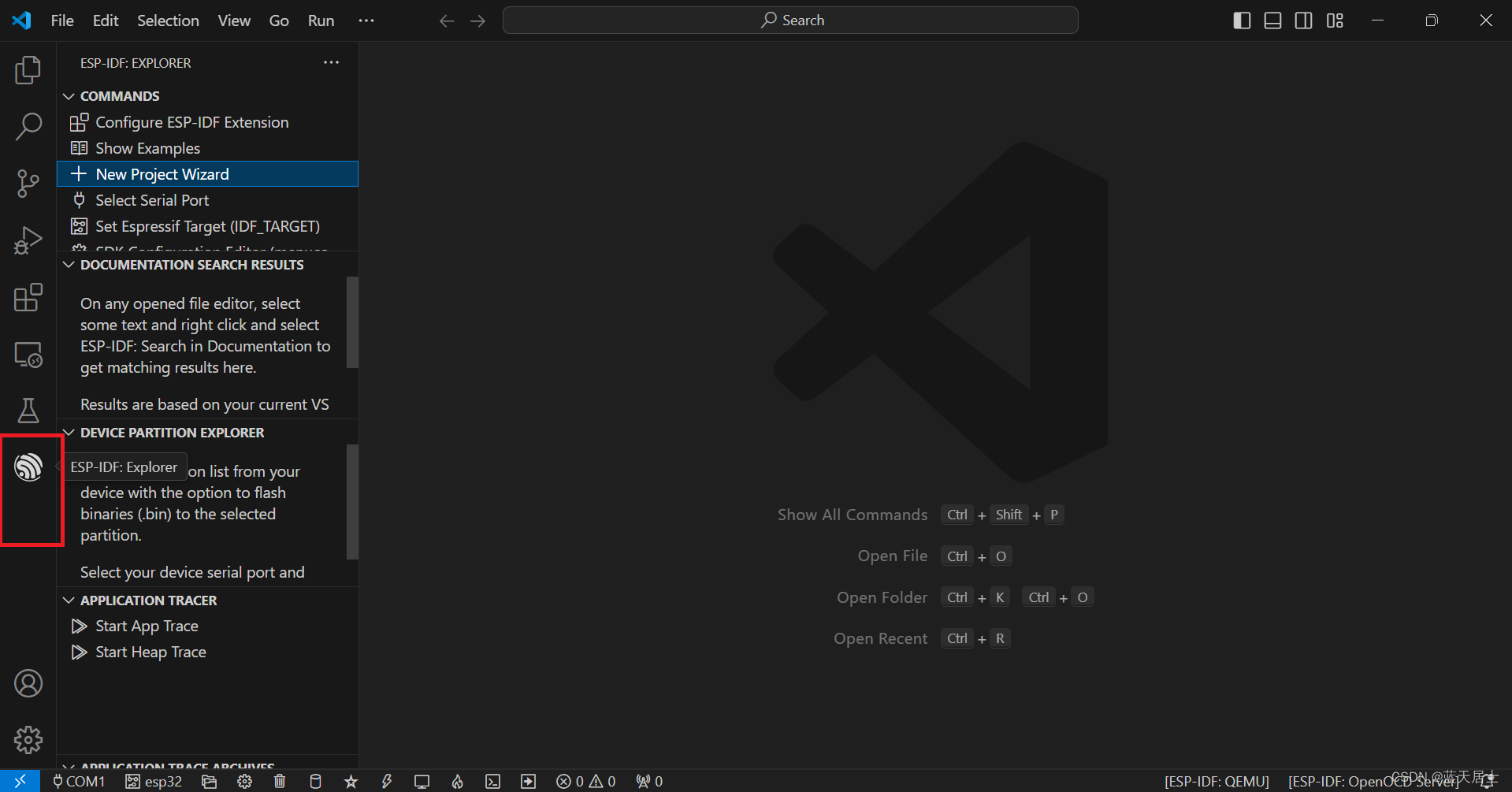The width and height of the screenshot is (1512, 792).
Task: Click Show Examples command
Action: click(208, 148)
